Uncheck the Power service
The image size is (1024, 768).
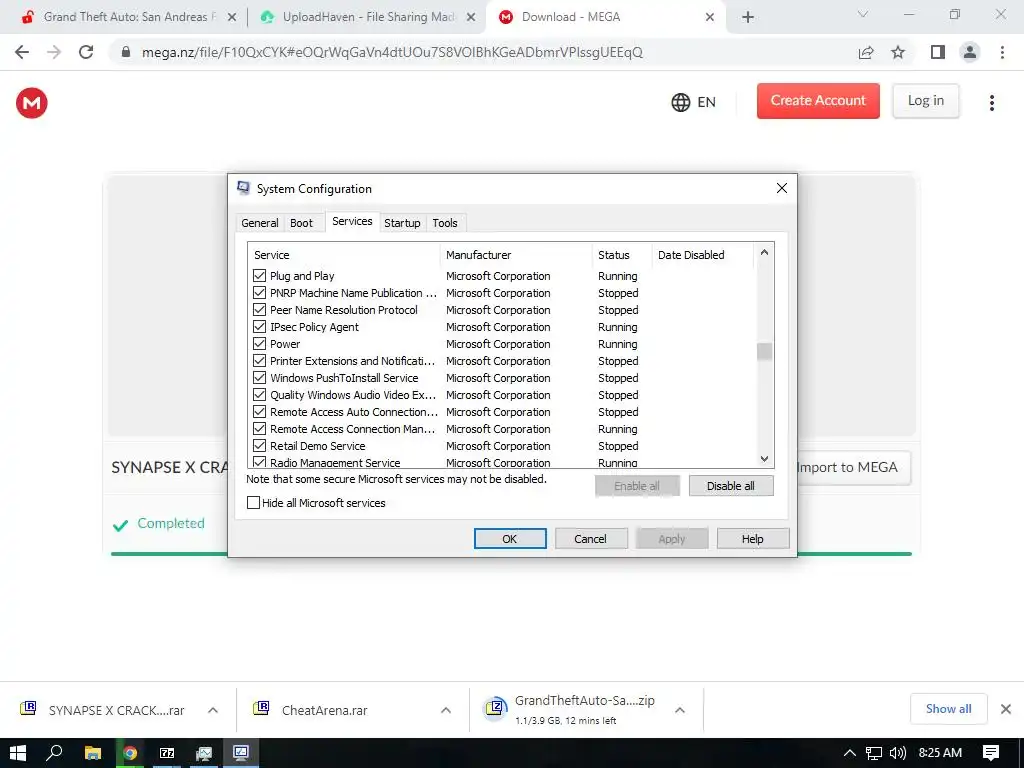(x=259, y=344)
